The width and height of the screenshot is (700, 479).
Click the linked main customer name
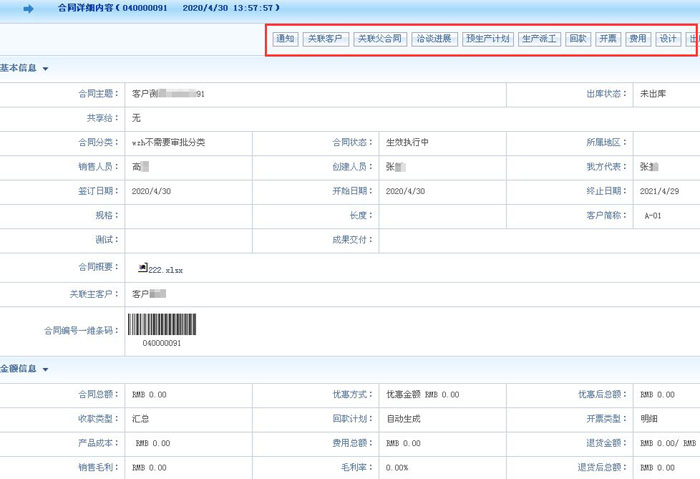pos(148,294)
